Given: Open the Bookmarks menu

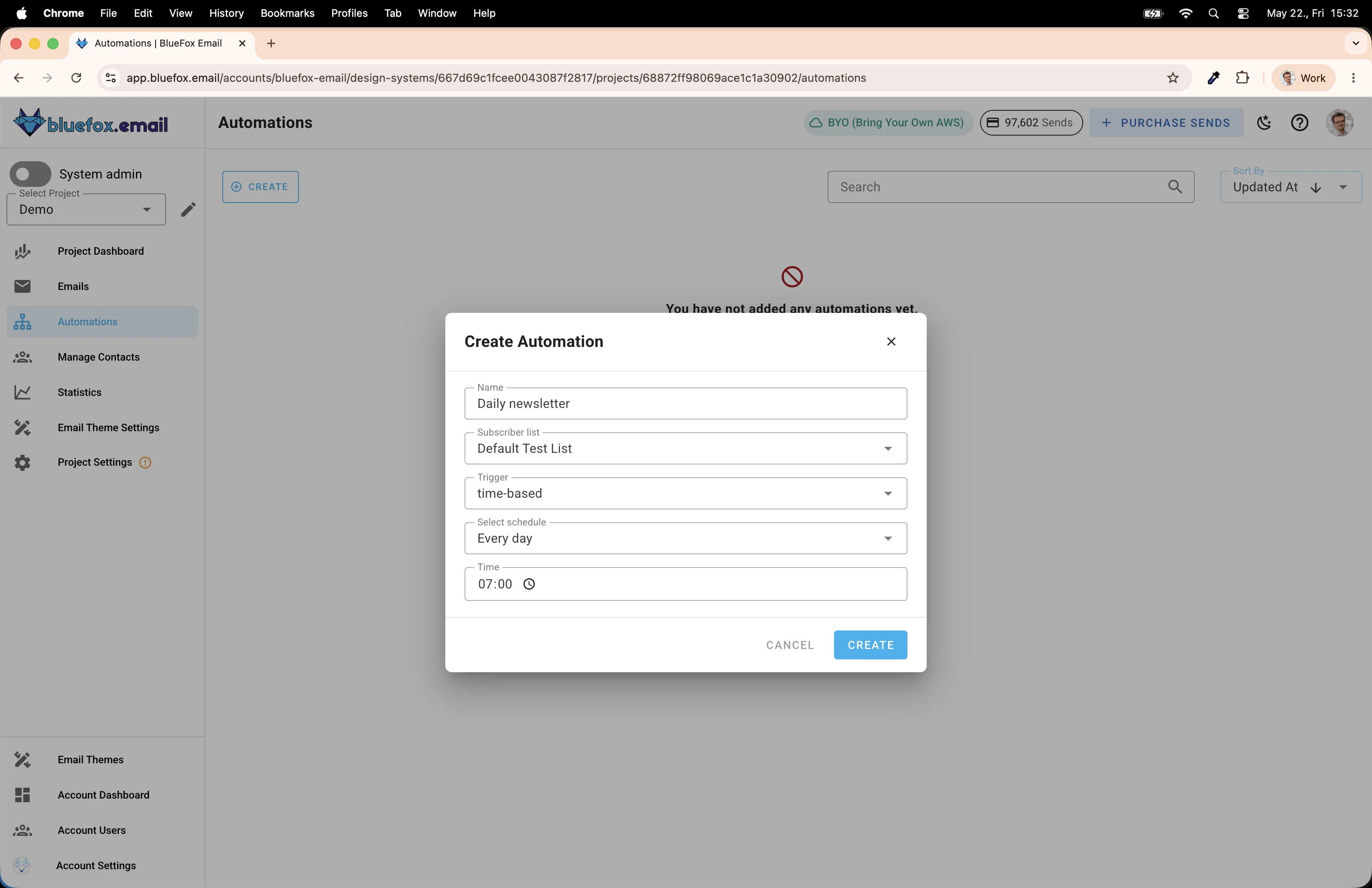Looking at the screenshot, I should coord(288,13).
